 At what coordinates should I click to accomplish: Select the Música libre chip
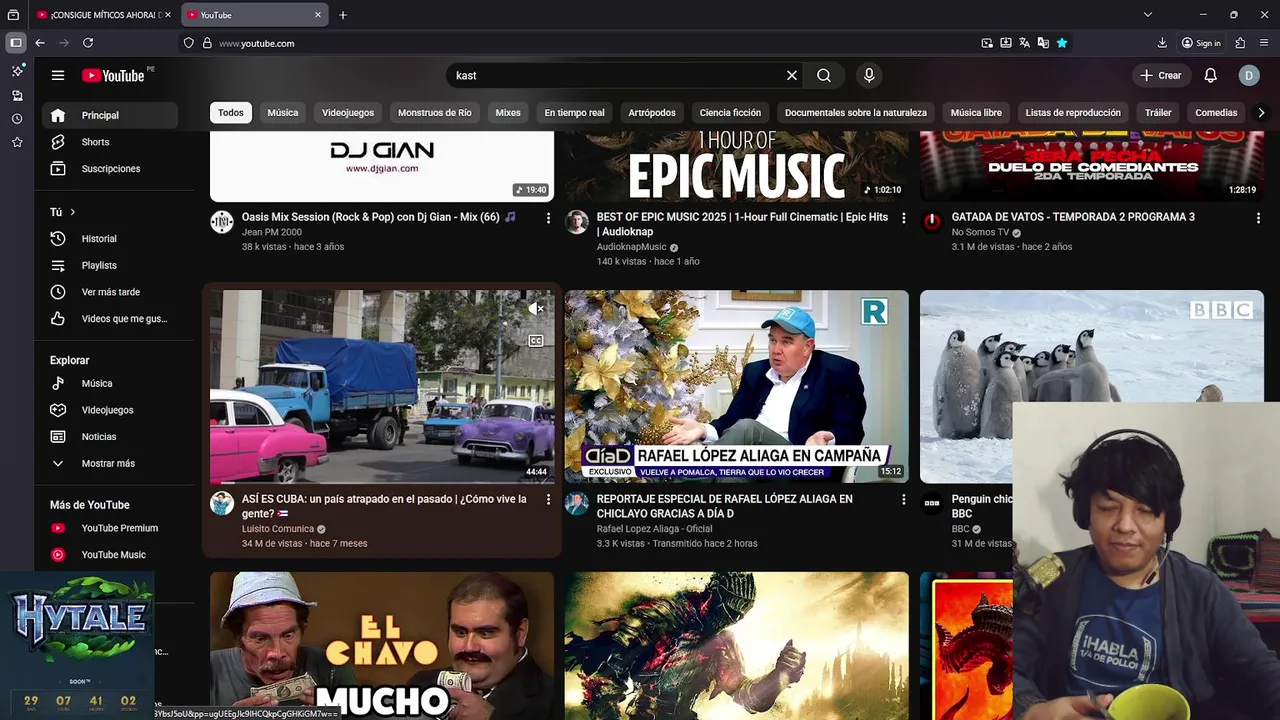click(x=976, y=113)
